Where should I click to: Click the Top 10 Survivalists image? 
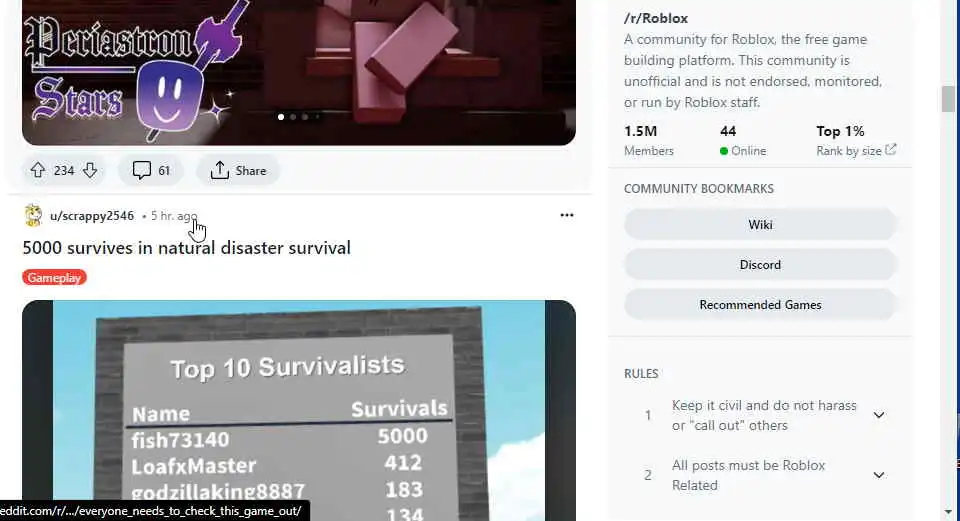click(299, 410)
